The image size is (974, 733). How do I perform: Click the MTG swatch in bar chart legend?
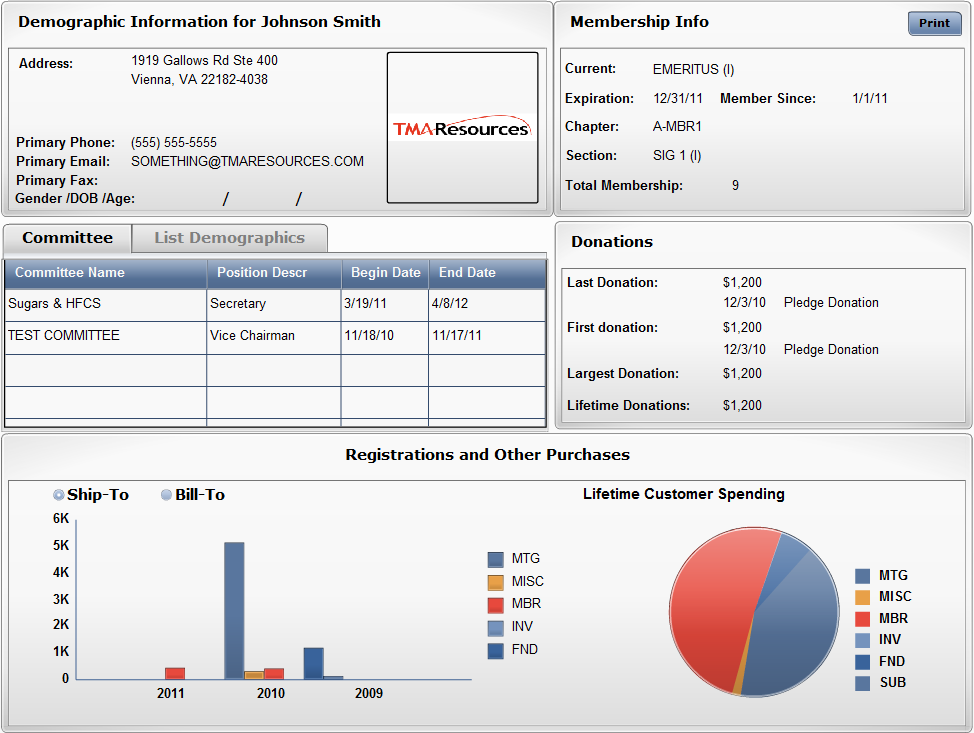pos(496,559)
